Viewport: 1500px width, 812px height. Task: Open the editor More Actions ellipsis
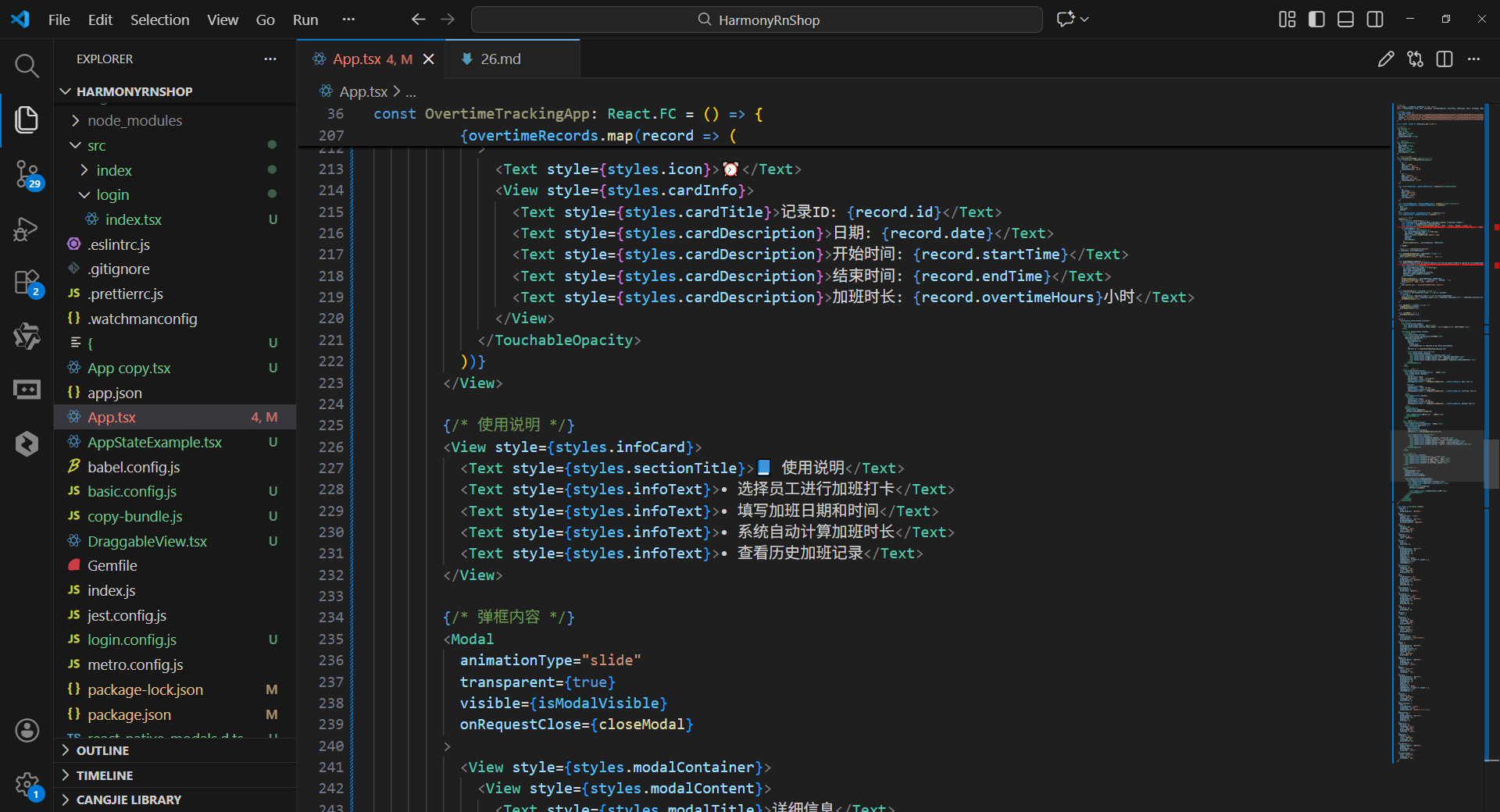1473,59
